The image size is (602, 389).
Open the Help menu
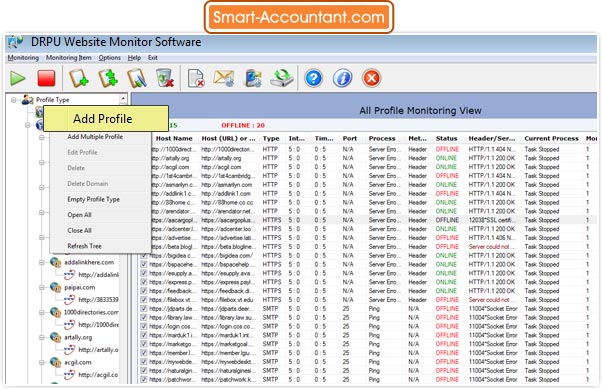point(134,58)
